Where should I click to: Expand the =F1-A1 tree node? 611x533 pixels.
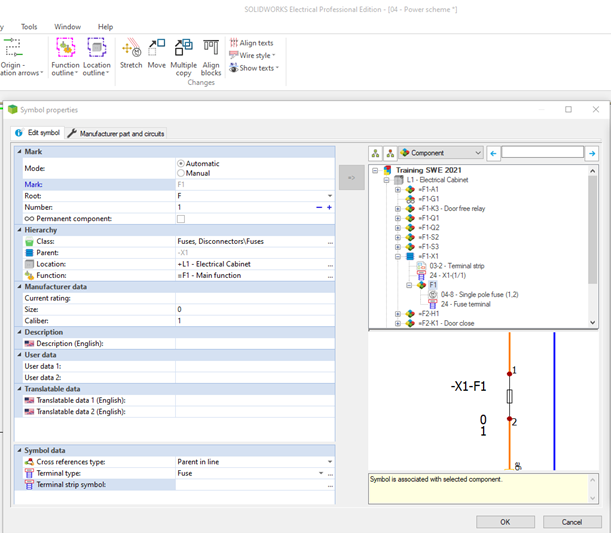[x=397, y=190]
